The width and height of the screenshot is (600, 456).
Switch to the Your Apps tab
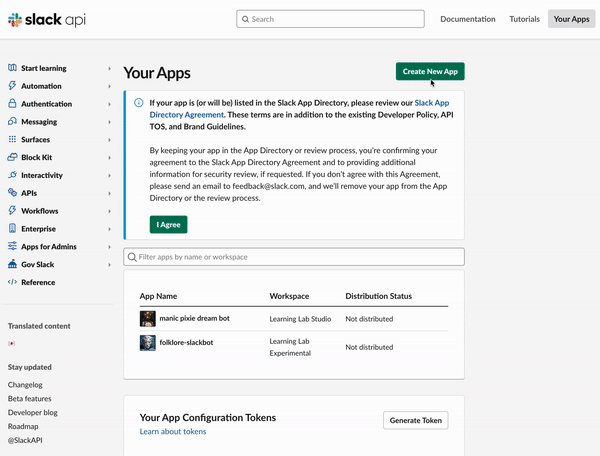[571, 19]
